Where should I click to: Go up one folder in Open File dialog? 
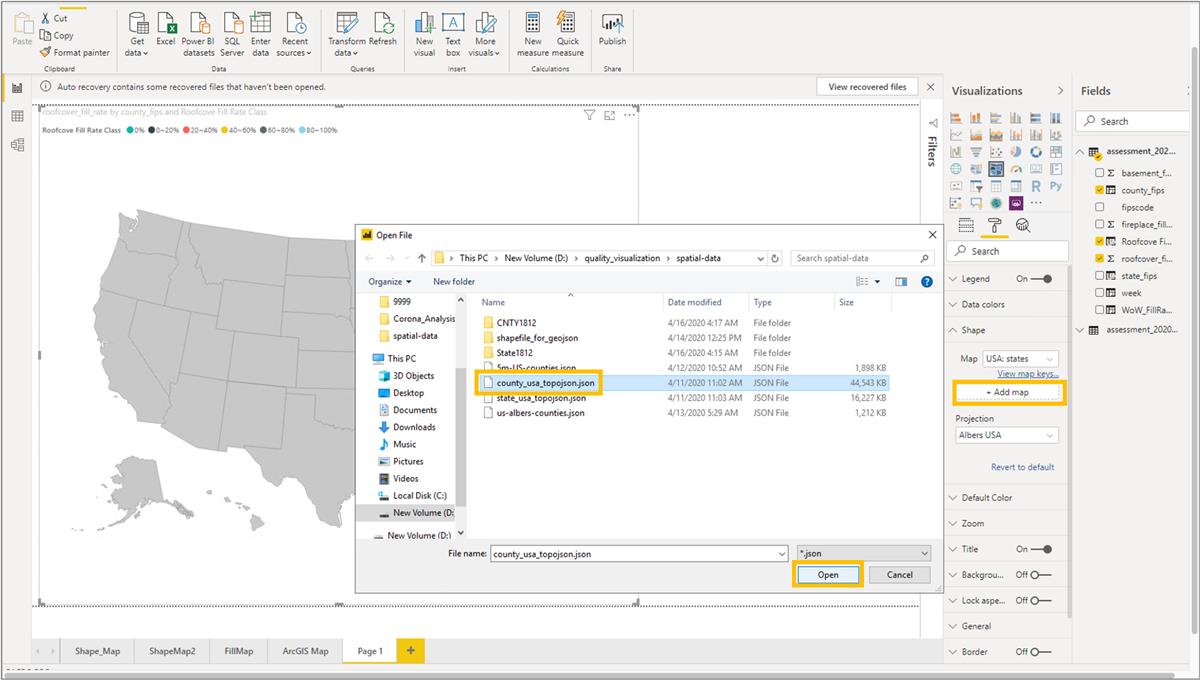tap(420, 258)
